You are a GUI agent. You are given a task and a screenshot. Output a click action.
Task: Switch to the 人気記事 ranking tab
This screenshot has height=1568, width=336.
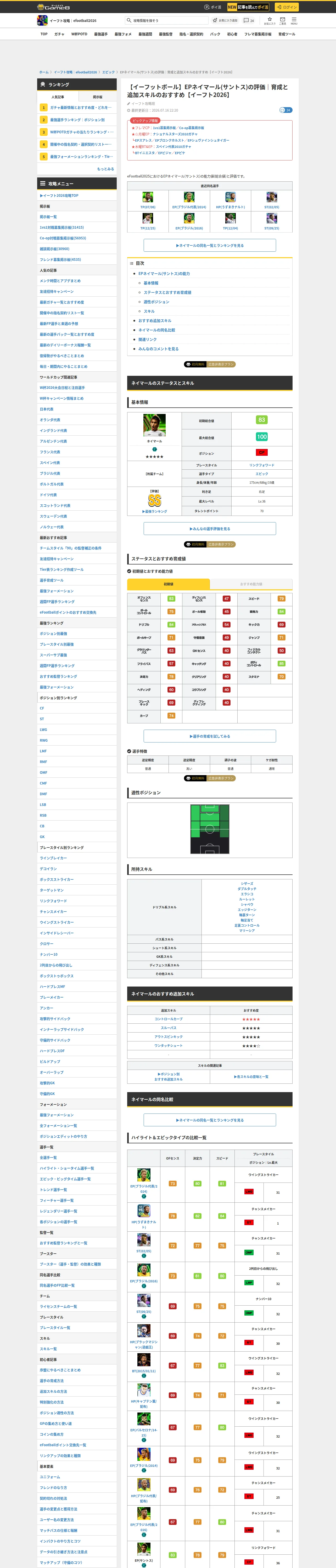tap(58, 97)
